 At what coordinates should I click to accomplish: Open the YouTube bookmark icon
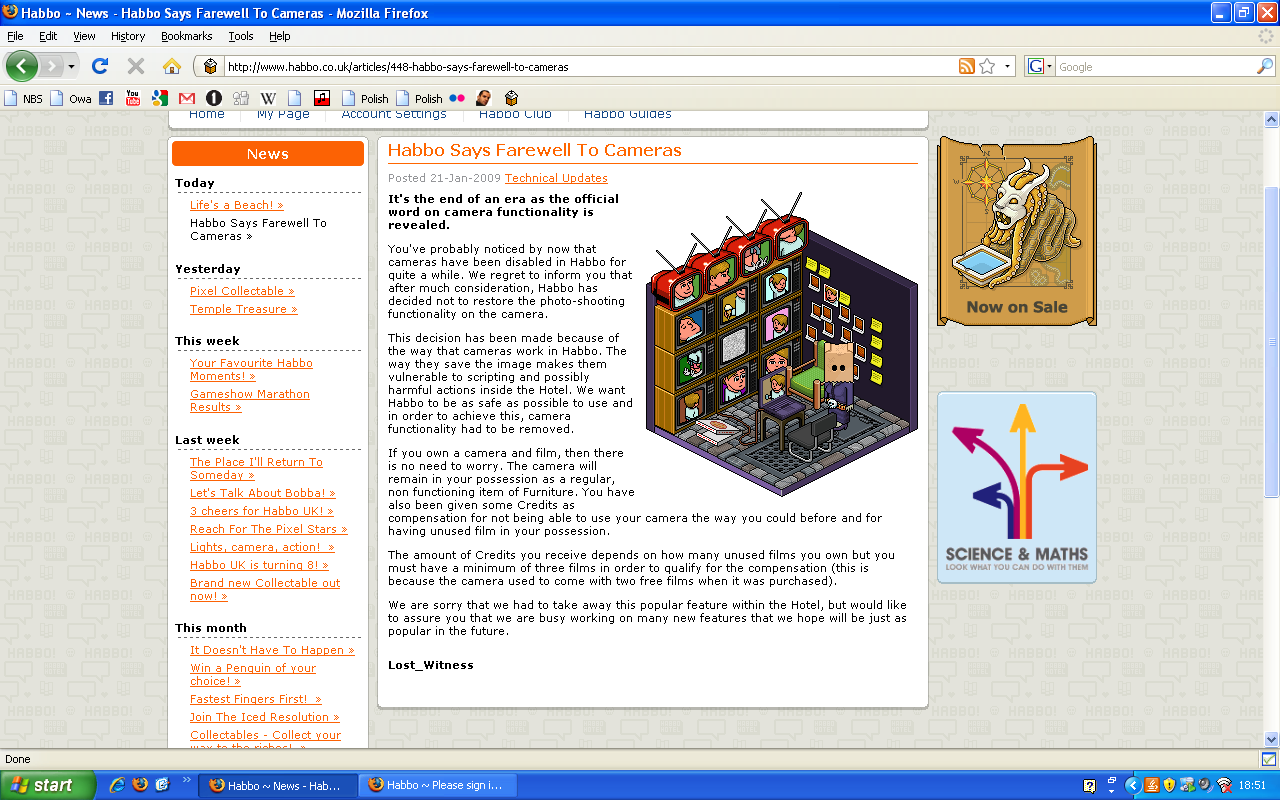tap(132, 98)
